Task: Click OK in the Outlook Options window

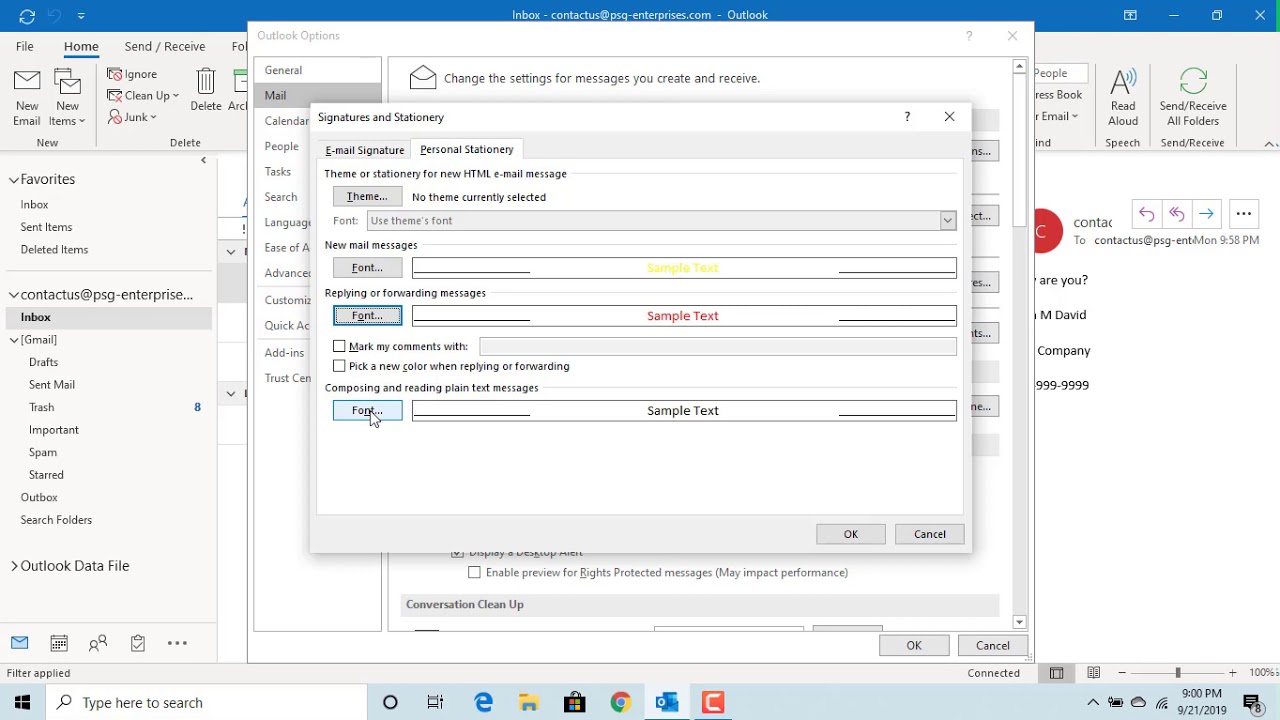Action: (914, 646)
